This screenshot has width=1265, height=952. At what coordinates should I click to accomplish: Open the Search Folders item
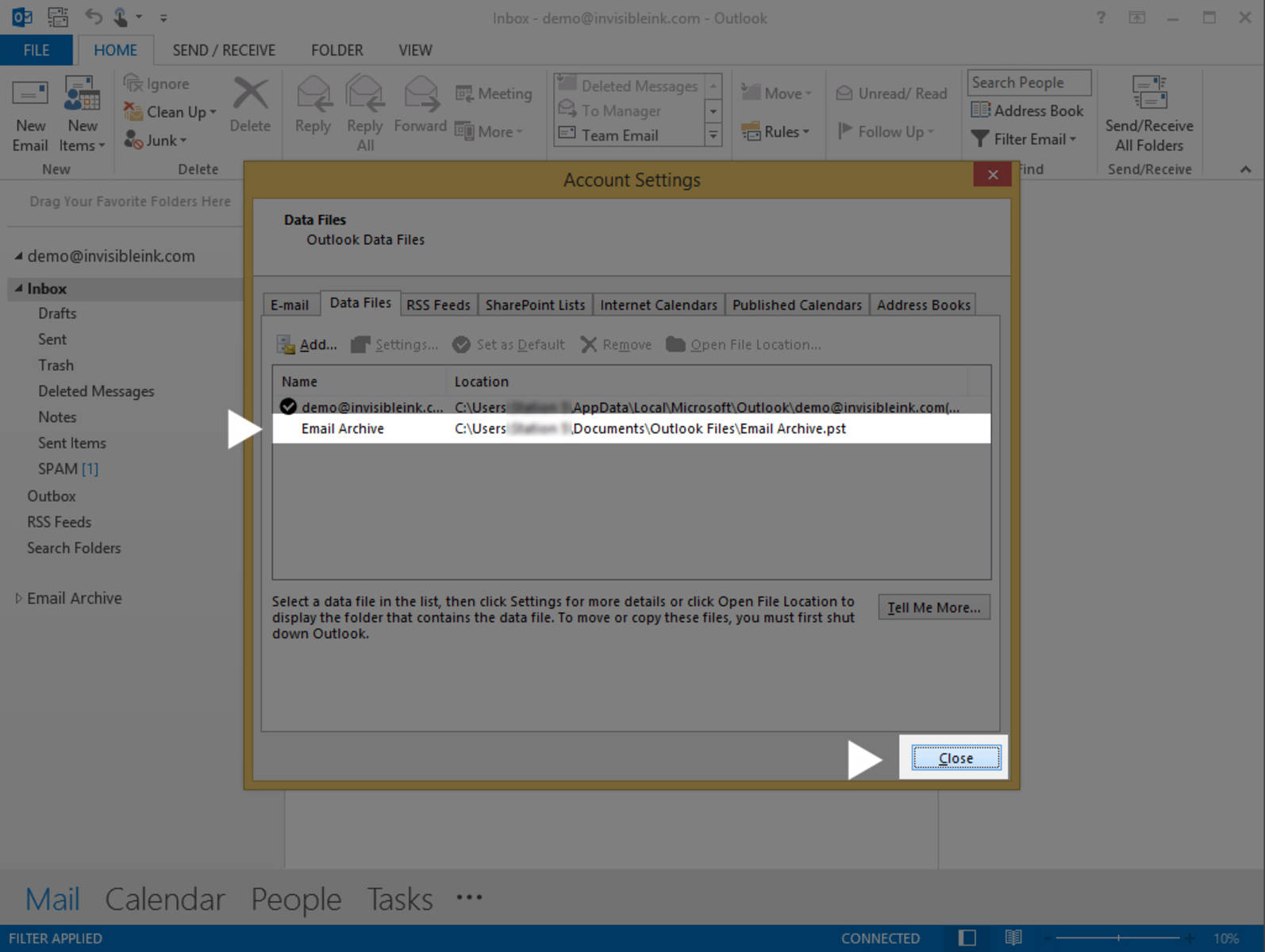tap(74, 548)
